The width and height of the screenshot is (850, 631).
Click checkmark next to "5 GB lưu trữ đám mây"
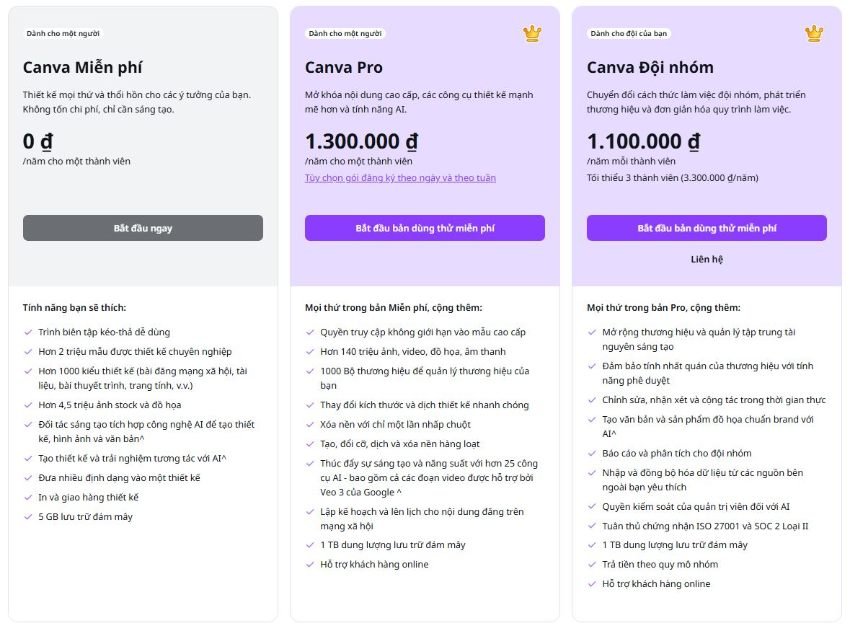click(28, 517)
